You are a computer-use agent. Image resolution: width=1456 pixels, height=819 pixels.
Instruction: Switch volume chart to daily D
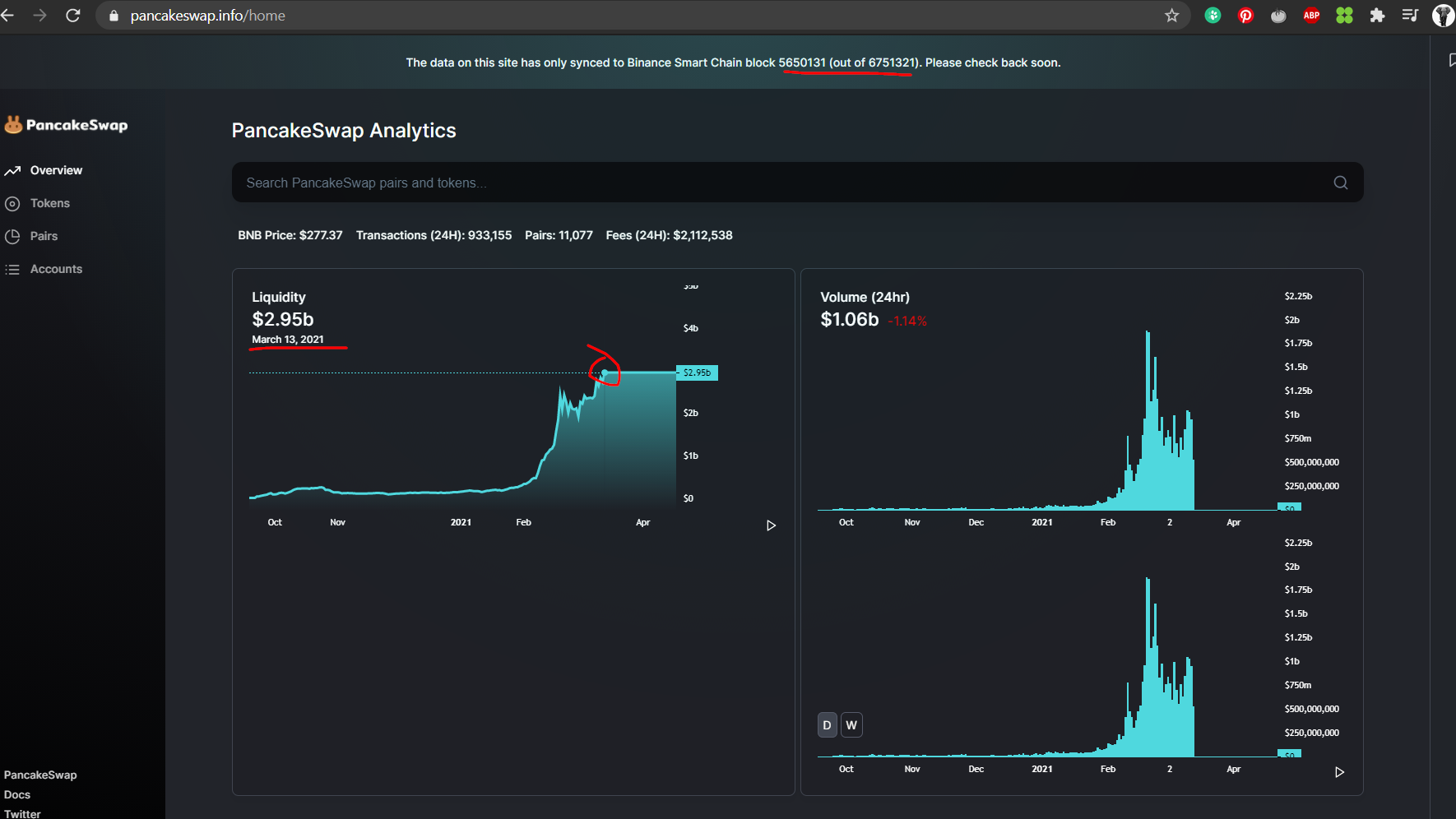coord(828,725)
